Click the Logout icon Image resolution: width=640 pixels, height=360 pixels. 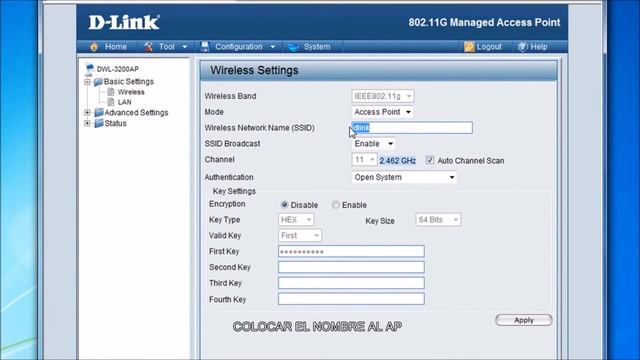[469, 47]
